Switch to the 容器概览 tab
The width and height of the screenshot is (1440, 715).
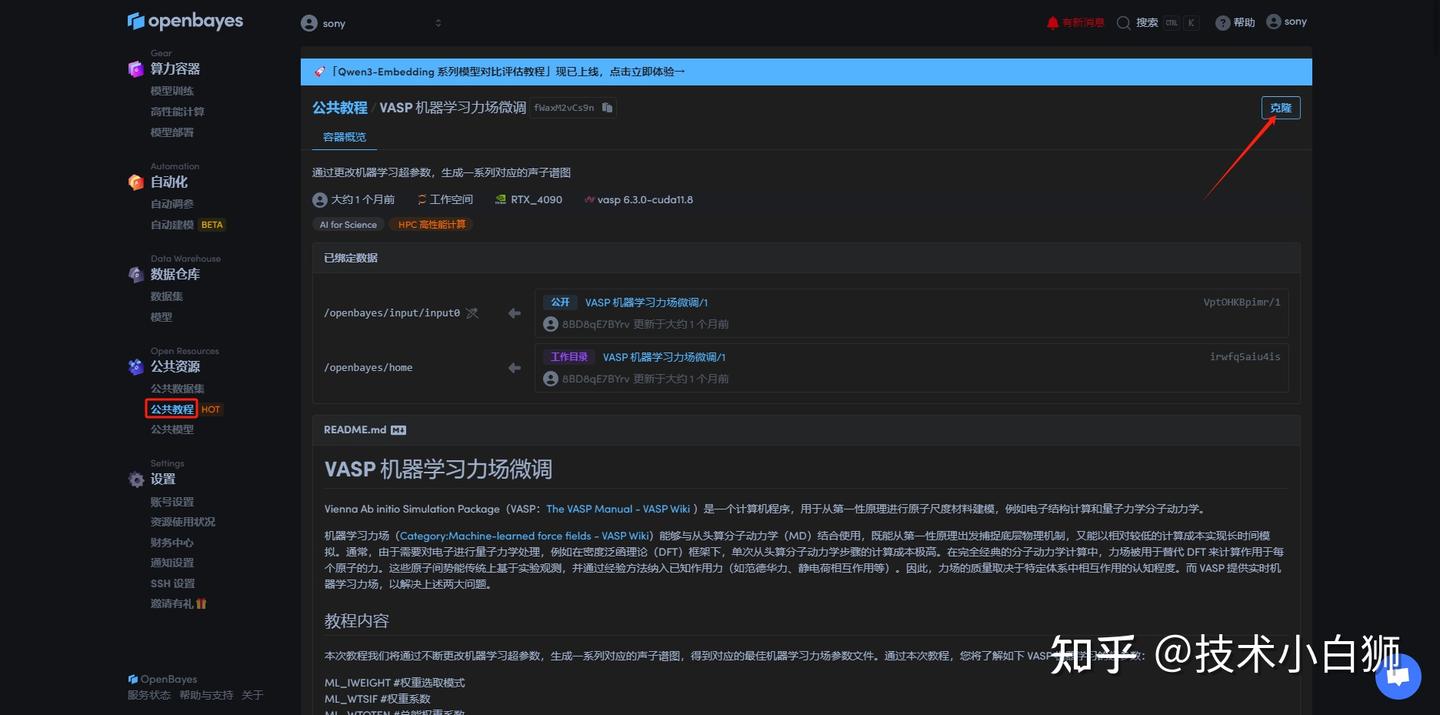click(x=344, y=137)
